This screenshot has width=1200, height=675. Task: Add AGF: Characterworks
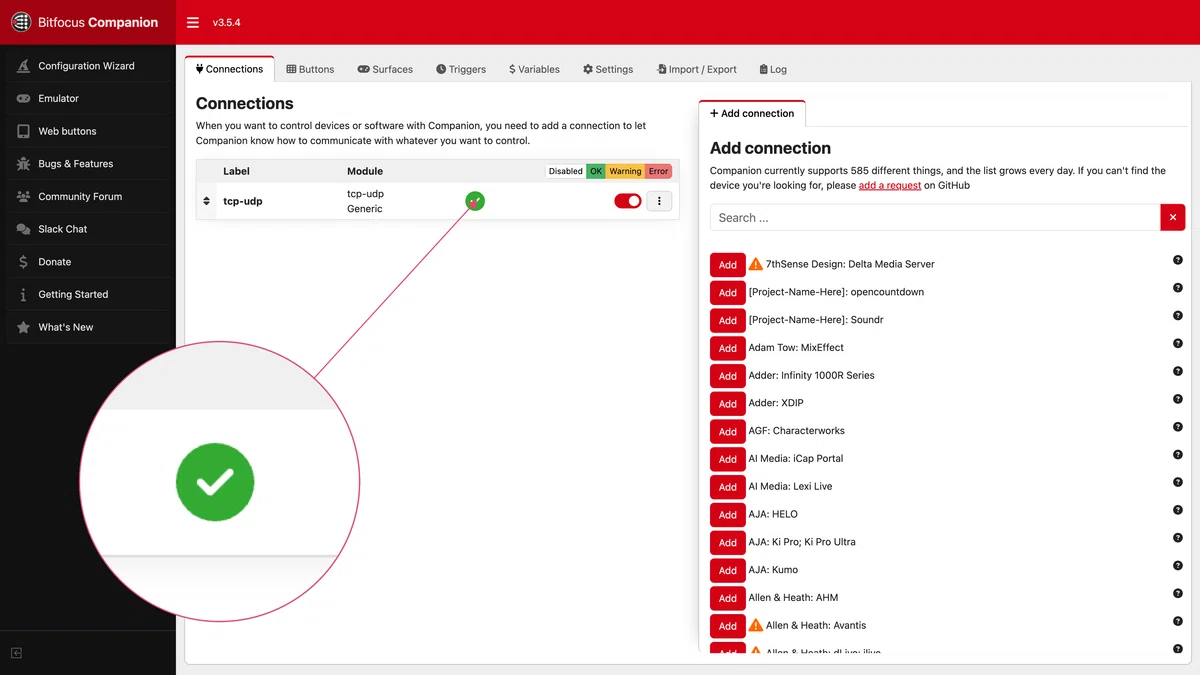click(727, 431)
